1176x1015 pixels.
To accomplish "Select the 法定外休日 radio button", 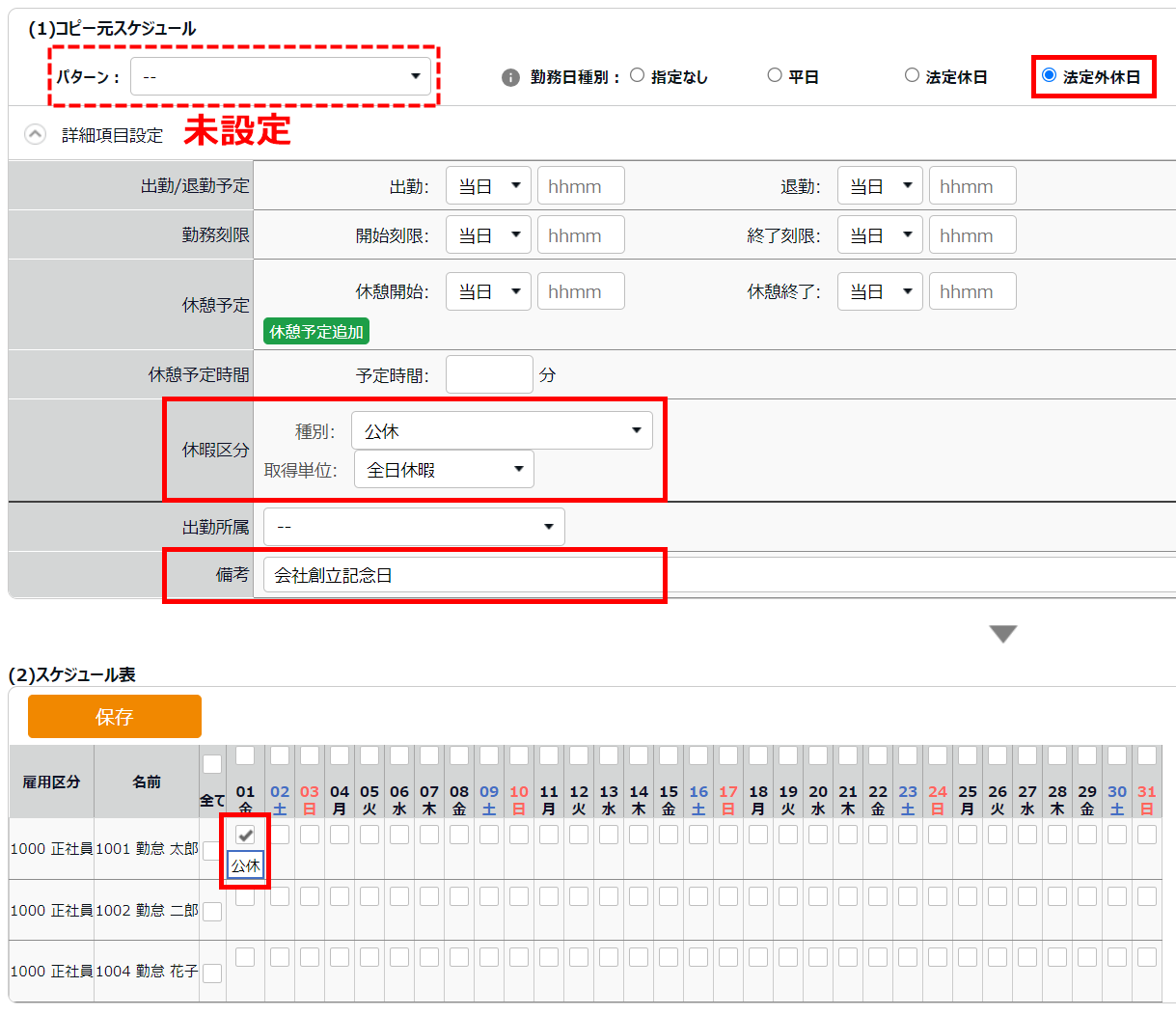I will click(1049, 75).
